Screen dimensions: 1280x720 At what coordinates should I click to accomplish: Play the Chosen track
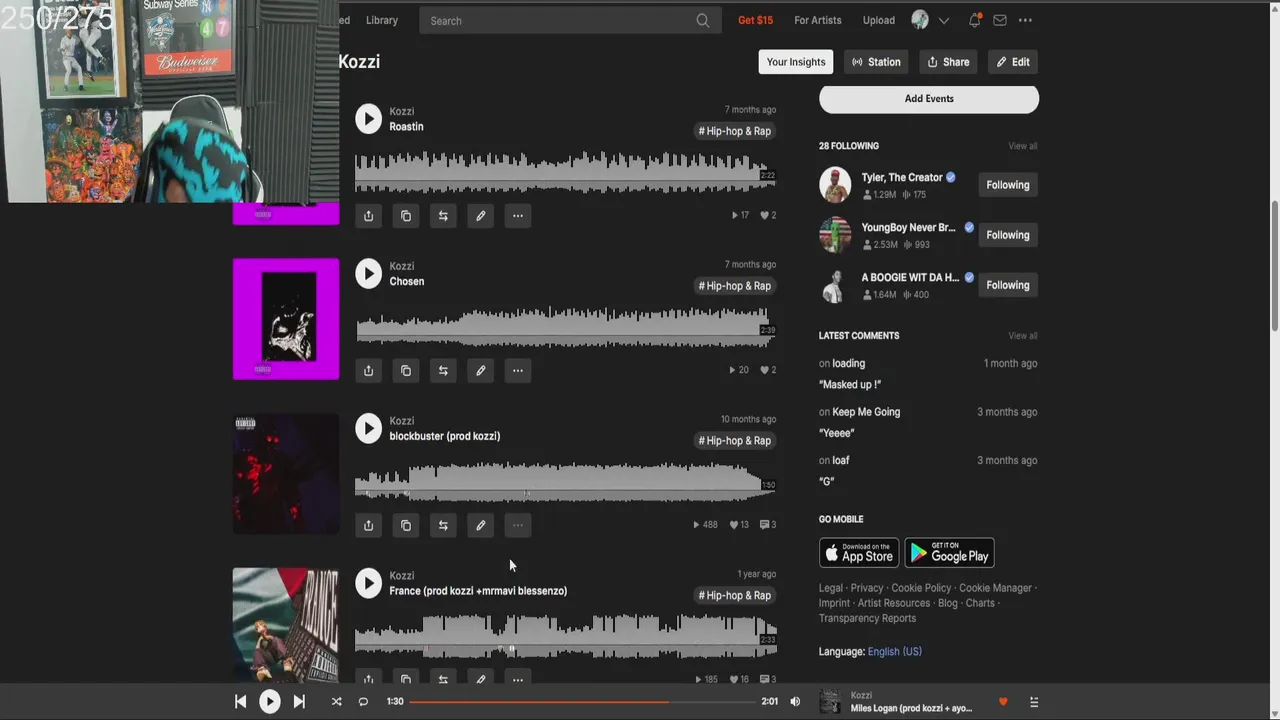[x=368, y=274]
